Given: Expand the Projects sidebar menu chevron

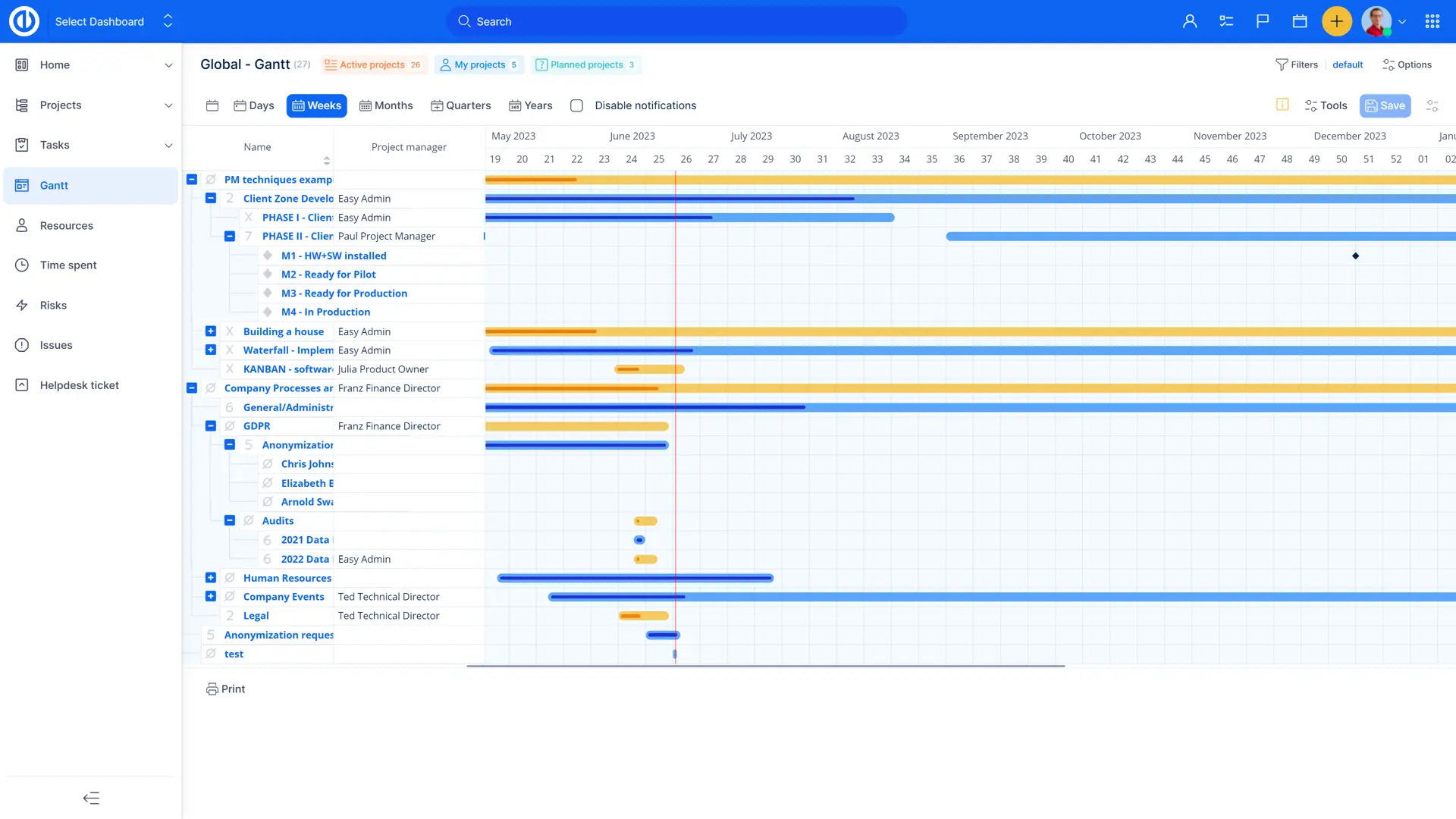Looking at the screenshot, I should coord(168,105).
